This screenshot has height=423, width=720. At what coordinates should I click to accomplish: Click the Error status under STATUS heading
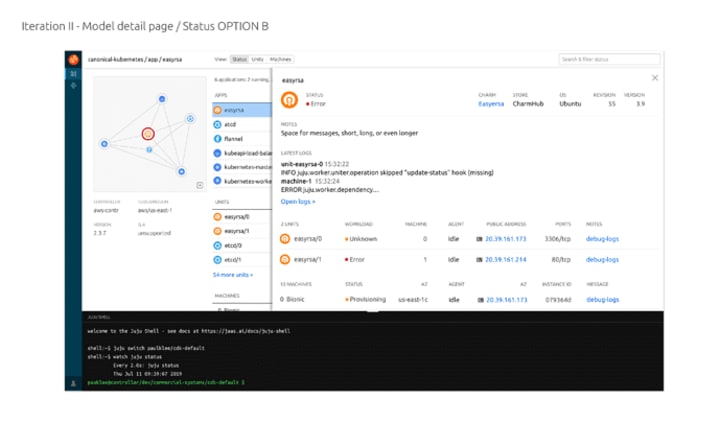coord(316,104)
